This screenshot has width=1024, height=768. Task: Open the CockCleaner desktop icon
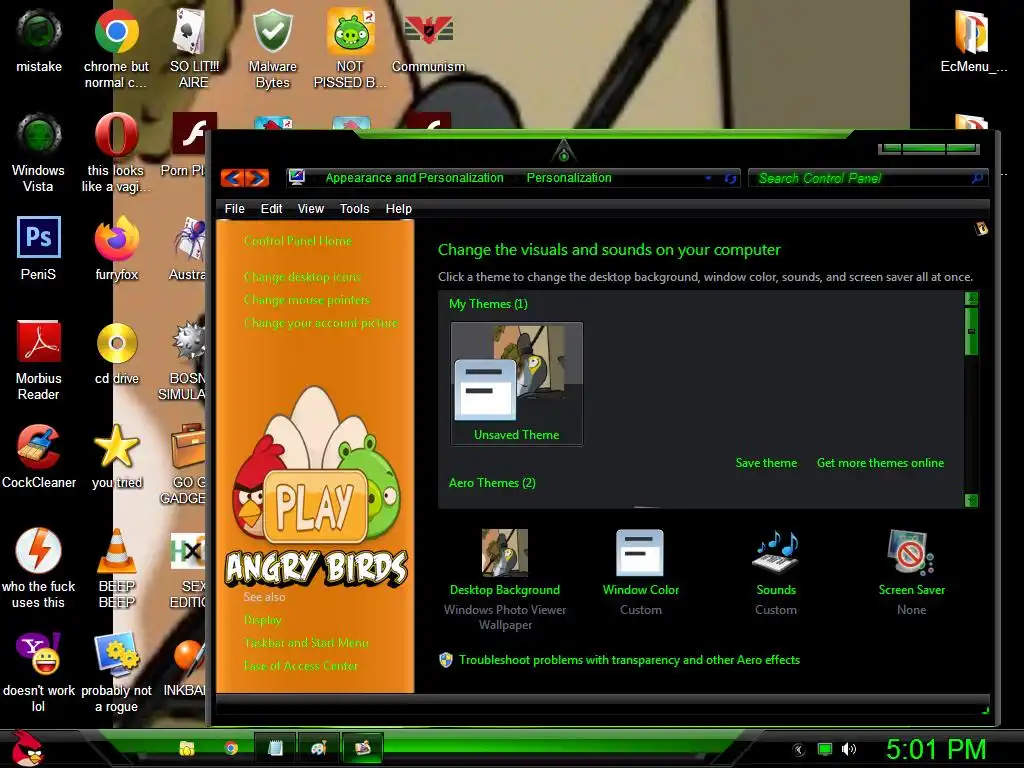pyautogui.click(x=39, y=456)
